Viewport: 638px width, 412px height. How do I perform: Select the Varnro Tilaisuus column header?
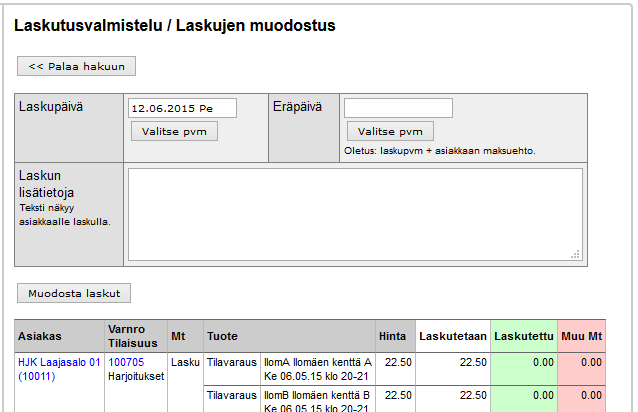pyautogui.click(x=136, y=336)
